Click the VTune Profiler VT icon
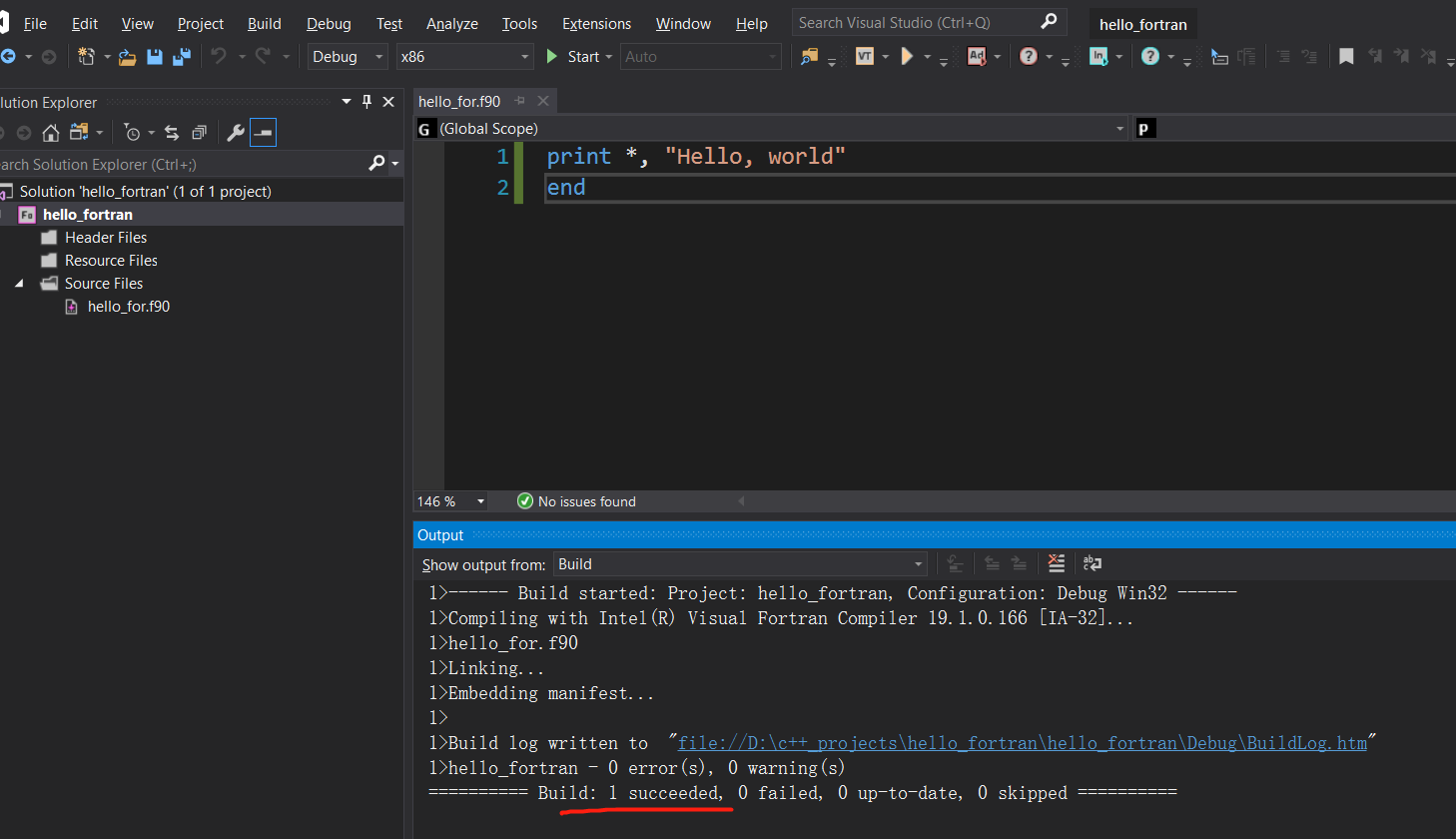Screen dimensions: 1456x839 (865, 57)
